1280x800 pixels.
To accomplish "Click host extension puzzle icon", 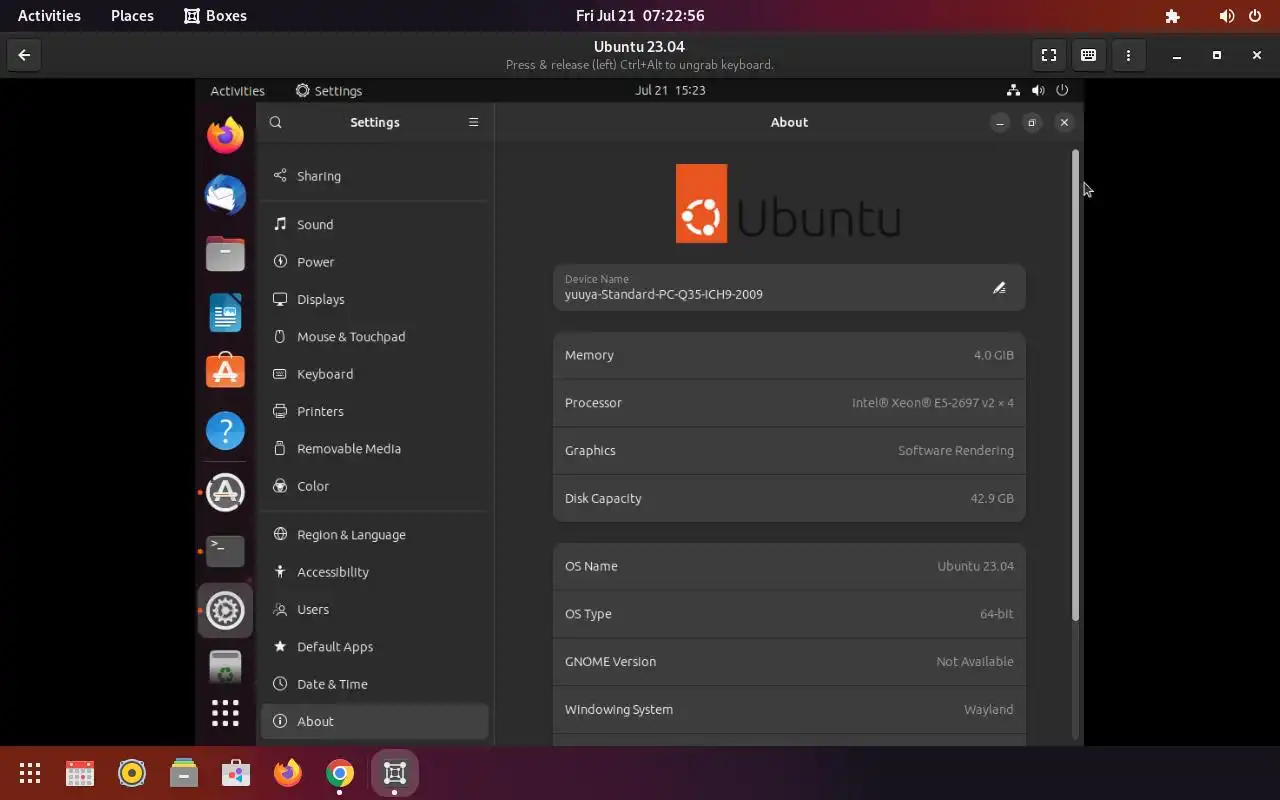I will tap(1173, 16).
